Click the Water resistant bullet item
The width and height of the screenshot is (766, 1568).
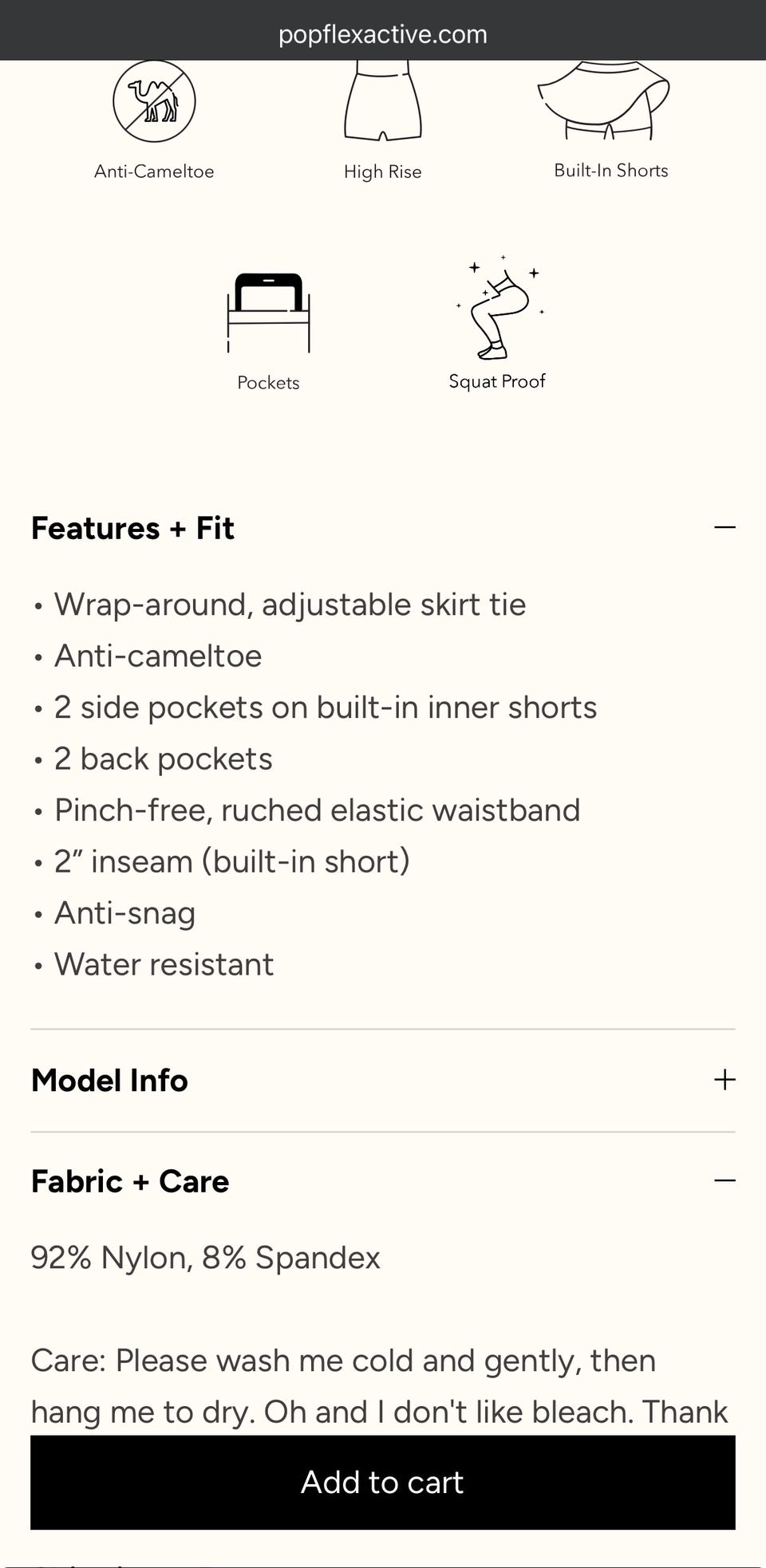click(x=164, y=964)
